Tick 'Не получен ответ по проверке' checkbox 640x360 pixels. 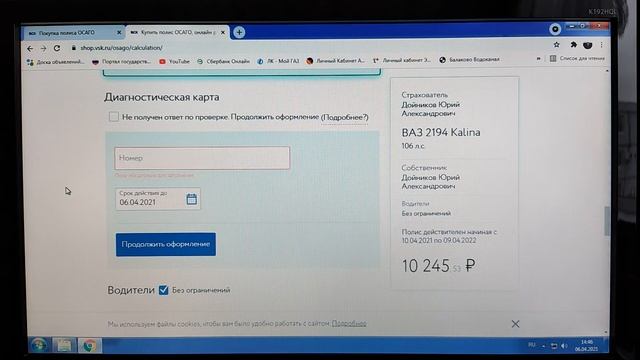click(x=114, y=117)
